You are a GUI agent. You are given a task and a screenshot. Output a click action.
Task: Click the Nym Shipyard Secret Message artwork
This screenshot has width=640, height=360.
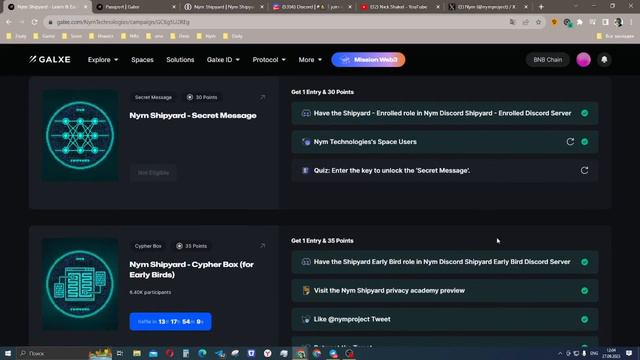pyautogui.click(x=80, y=136)
